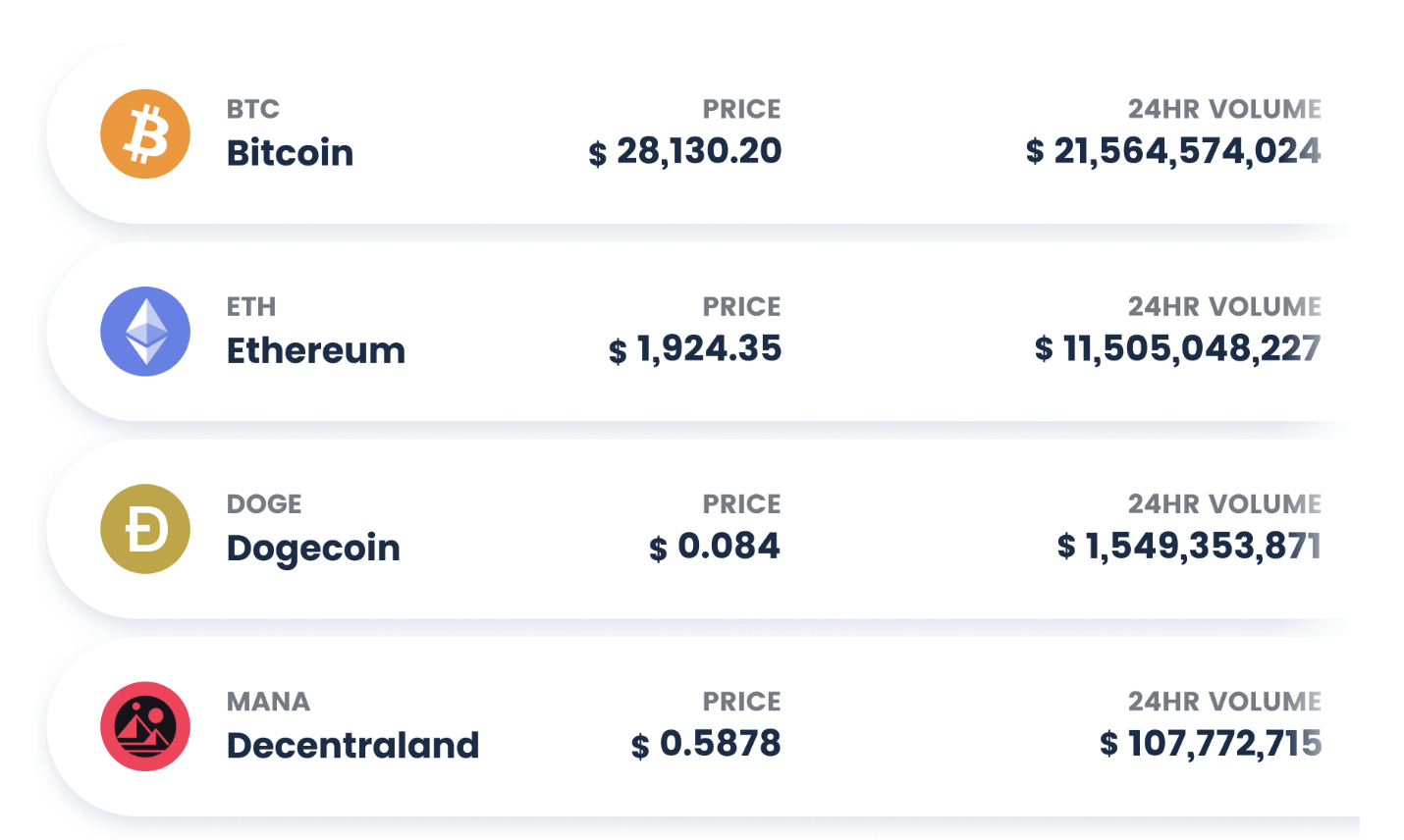Image resolution: width=1404 pixels, height=840 pixels.
Task: Select the Decentraland name text
Action: point(352,746)
